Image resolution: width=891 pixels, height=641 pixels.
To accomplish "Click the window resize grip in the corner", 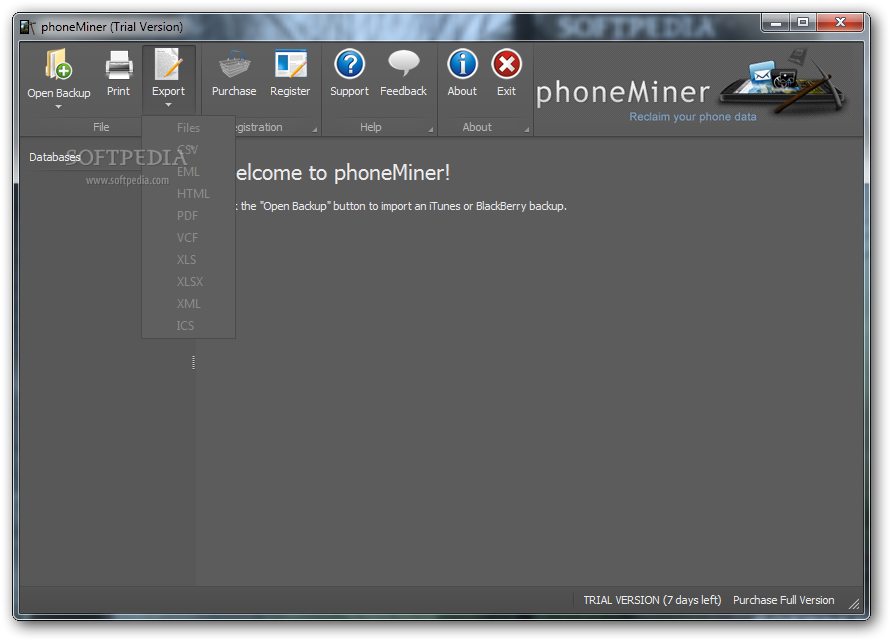I will pyautogui.click(x=853, y=604).
